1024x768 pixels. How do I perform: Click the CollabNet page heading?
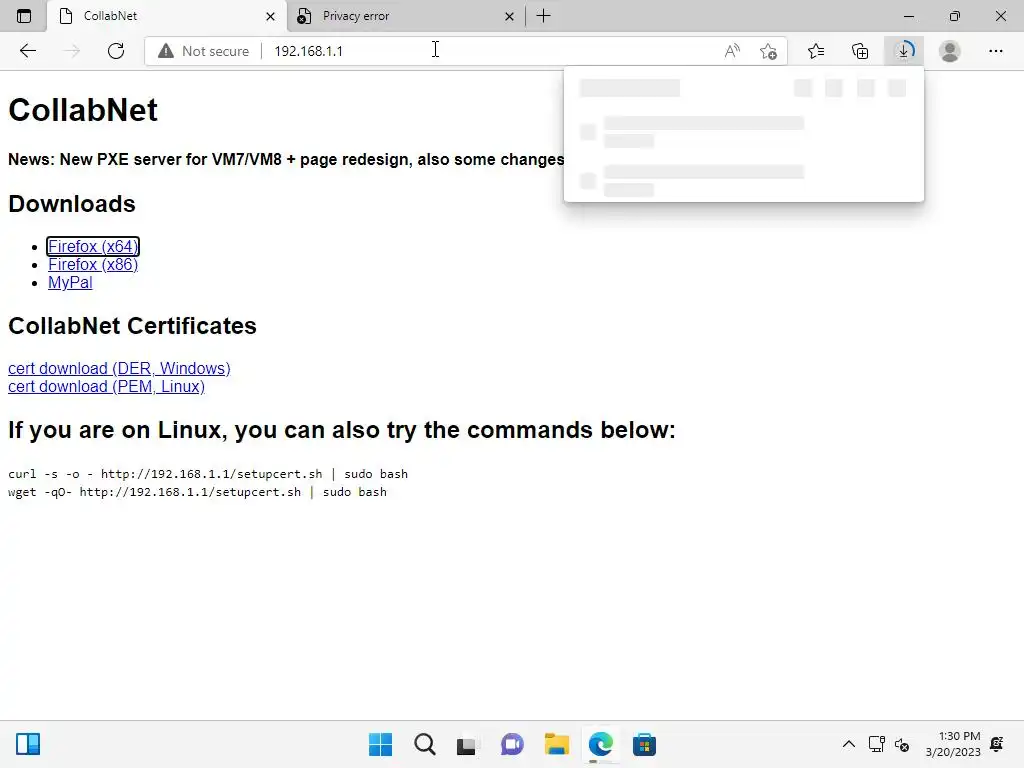coord(83,110)
